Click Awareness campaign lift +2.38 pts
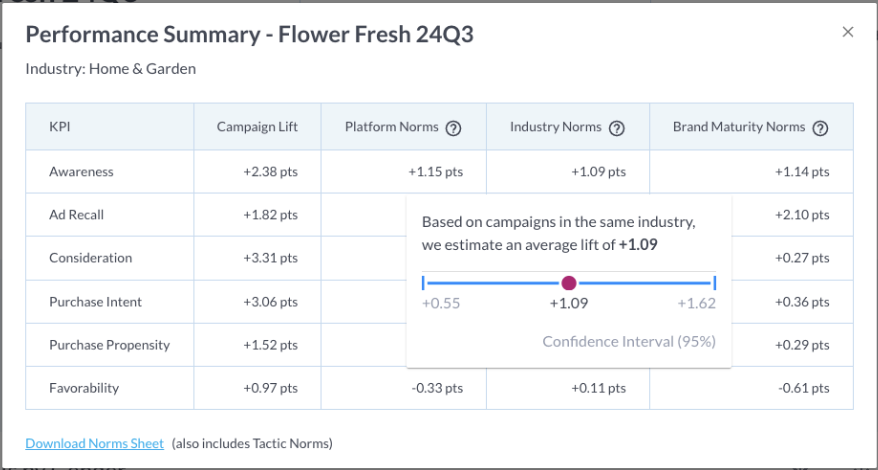 pyautogui.click(x=270, y=172)
